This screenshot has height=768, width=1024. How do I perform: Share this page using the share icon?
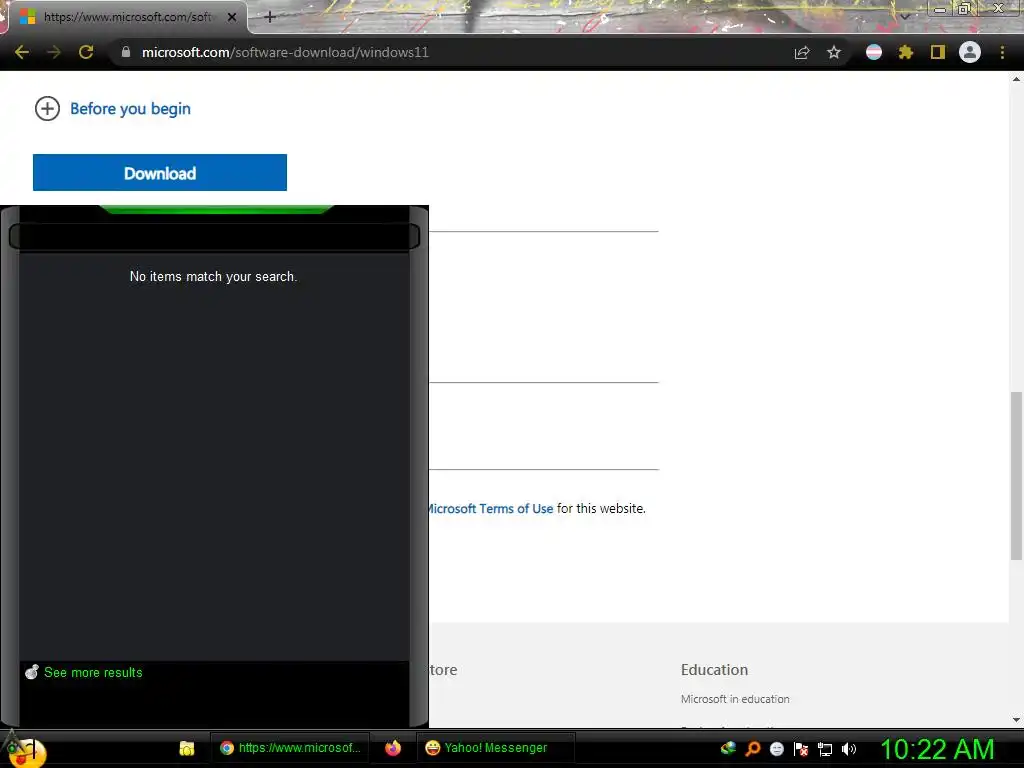(802, 52)
